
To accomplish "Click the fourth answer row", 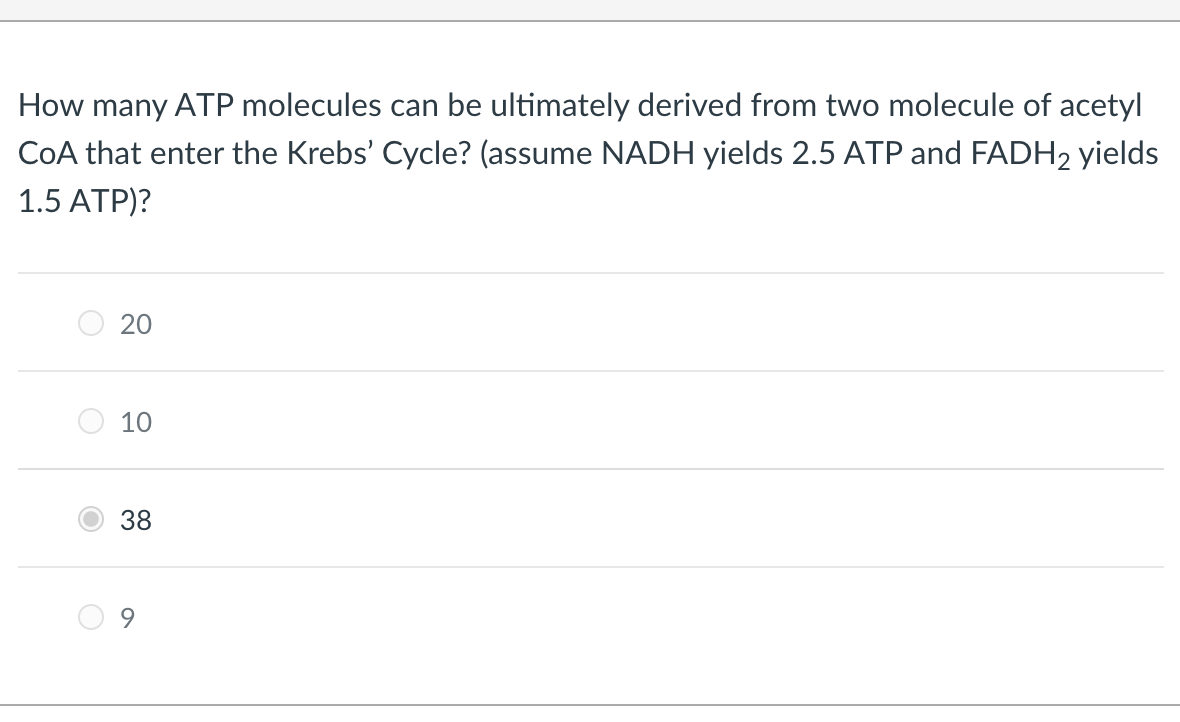I will coord(400,617).
